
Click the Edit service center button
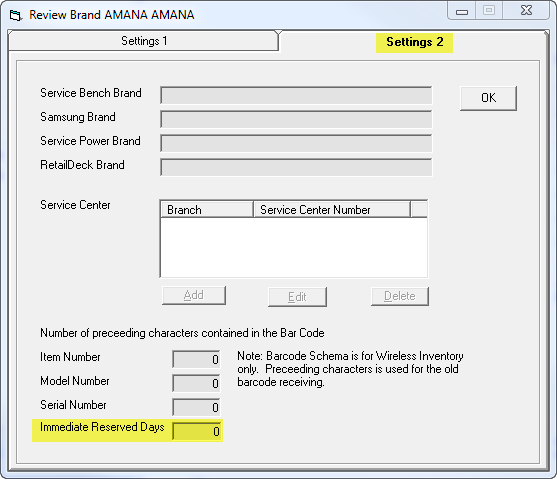coord(297,296)
